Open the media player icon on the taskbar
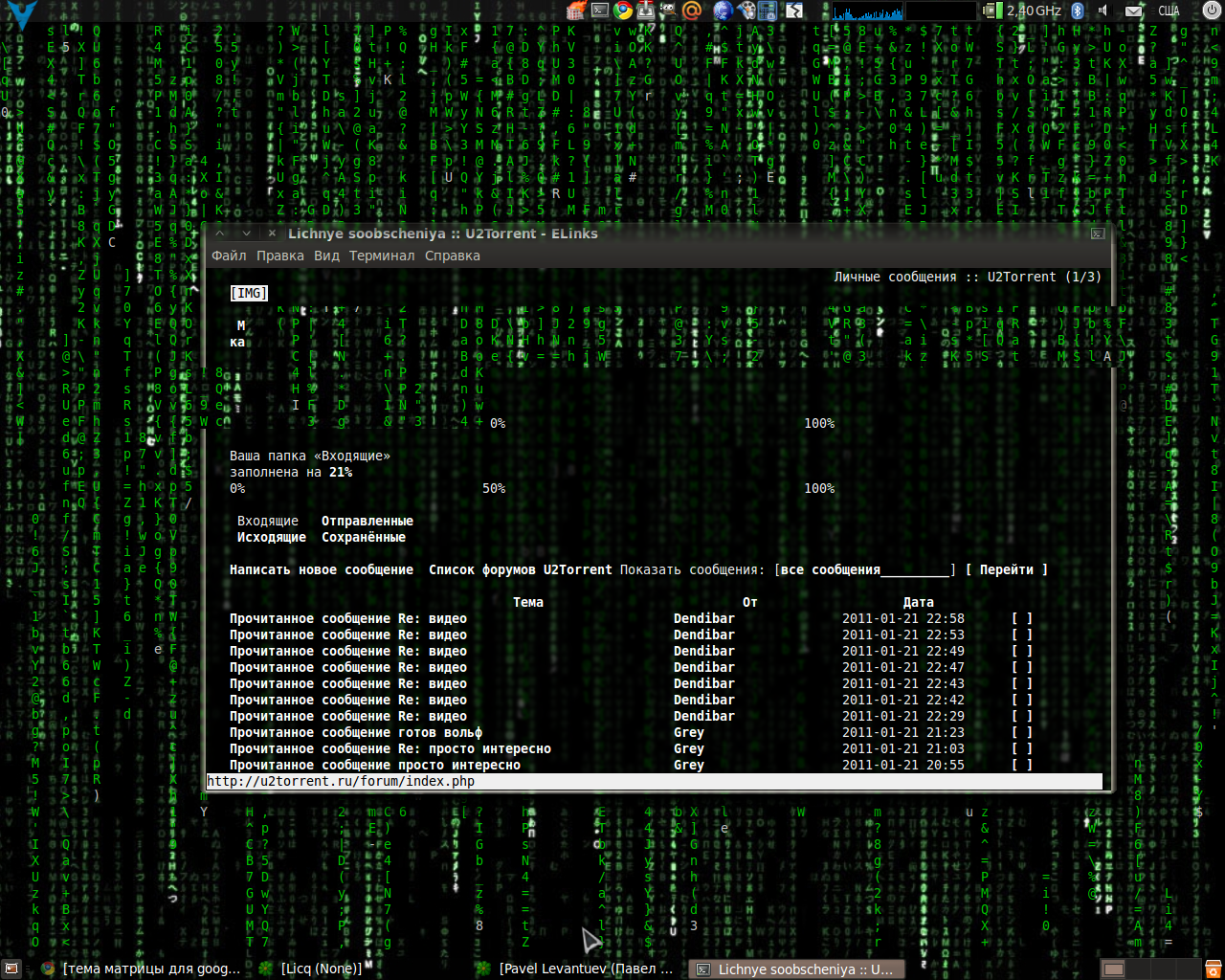This screenshot has height=980, width=1225. tap(748, 10)
